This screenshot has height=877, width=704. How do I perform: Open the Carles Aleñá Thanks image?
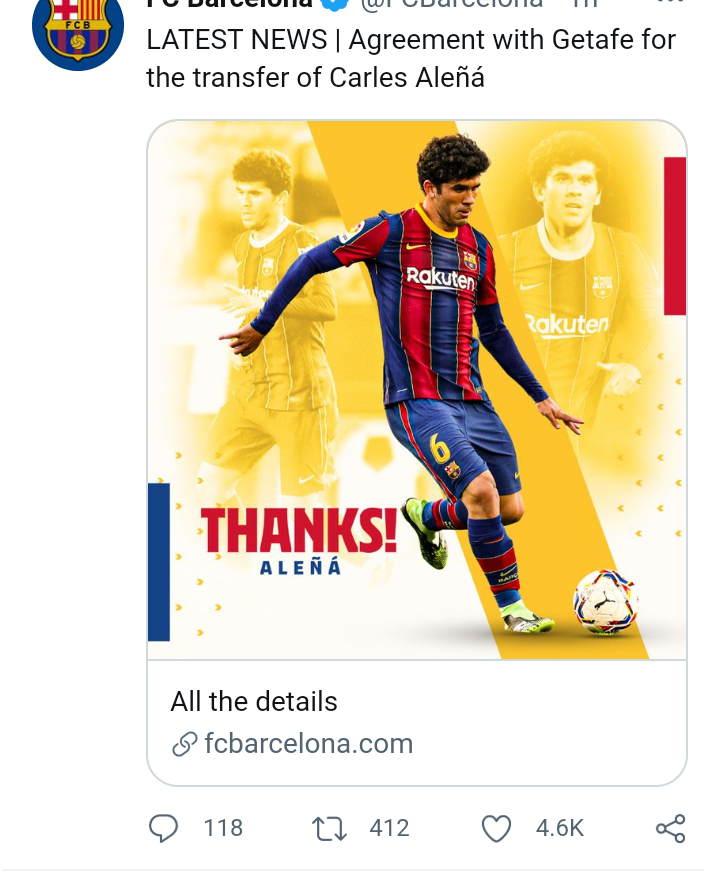tap(417, 390)
